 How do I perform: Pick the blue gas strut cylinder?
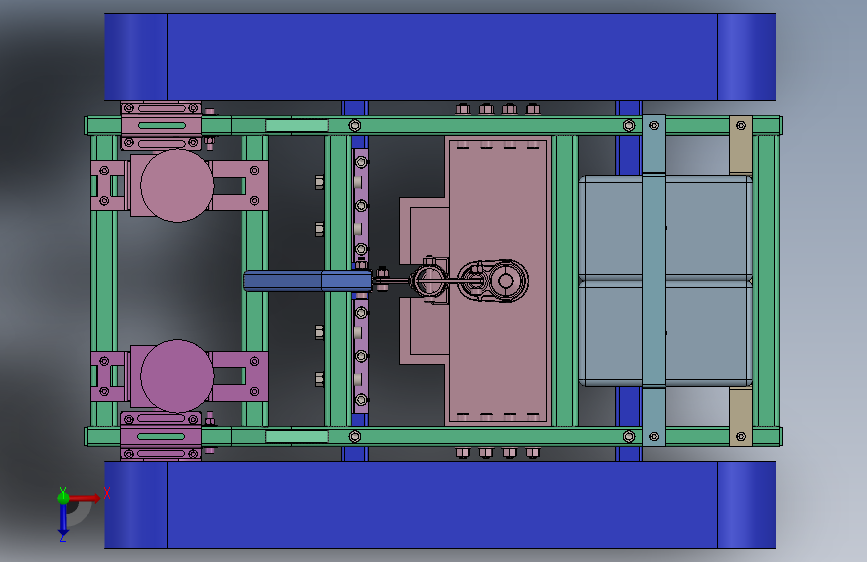tap(307, 281)
